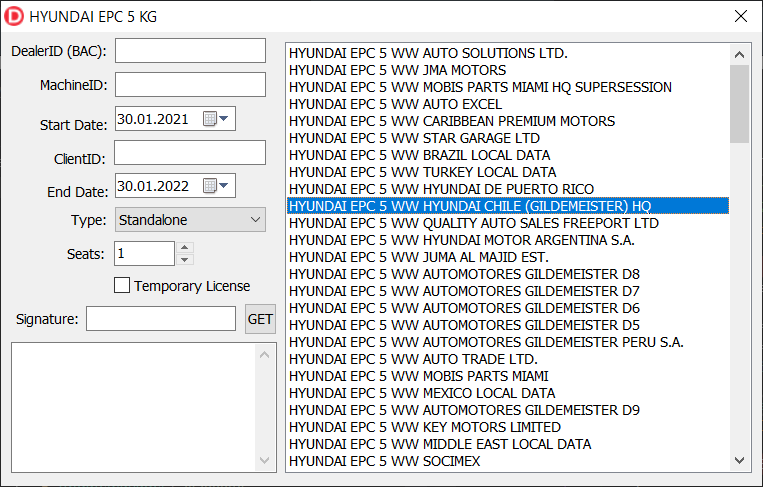The width and height of the screenshot is (763, 487).
Task: Open the Start Date calendar picker
Action: 216,119
